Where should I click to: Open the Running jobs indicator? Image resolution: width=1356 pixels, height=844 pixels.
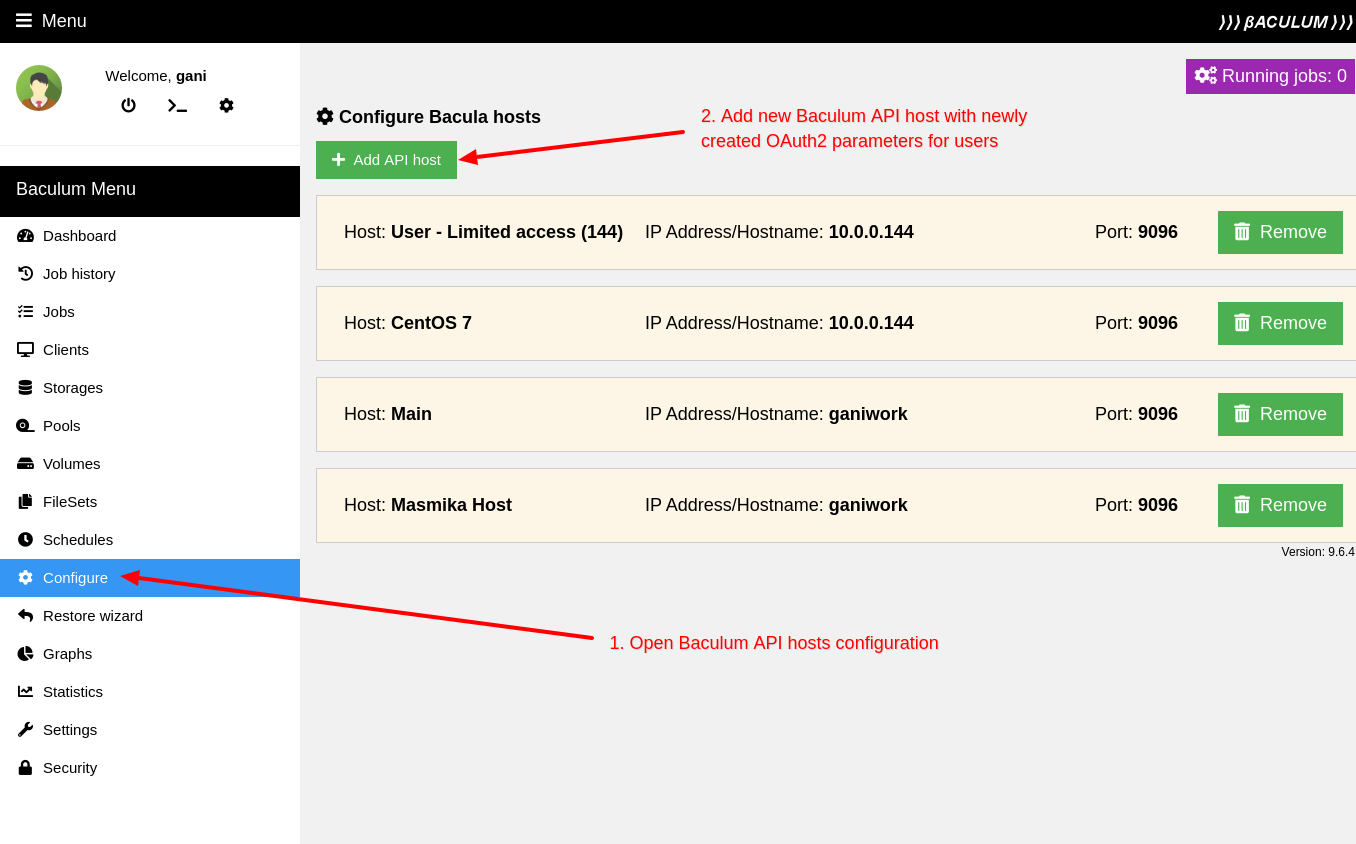coord(1270,76)
